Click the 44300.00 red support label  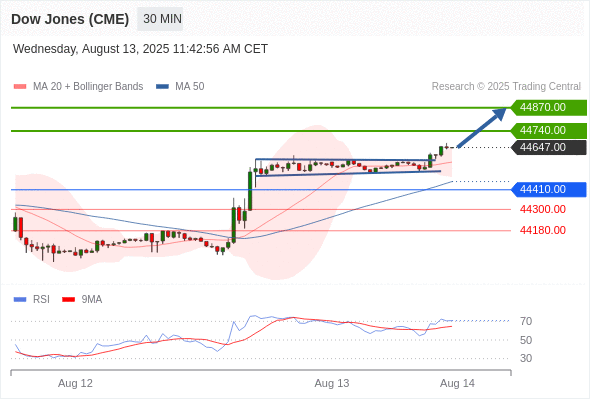coord(543,209)
